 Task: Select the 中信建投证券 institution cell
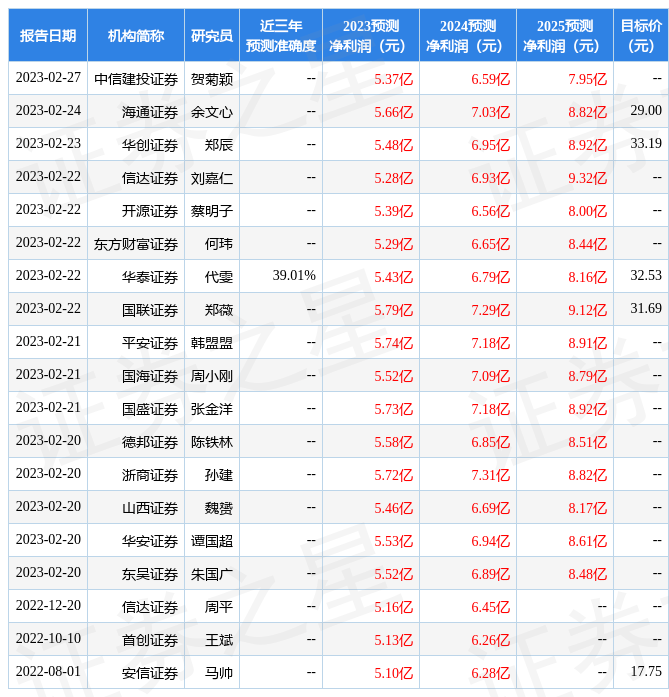[x=136, y=79]
